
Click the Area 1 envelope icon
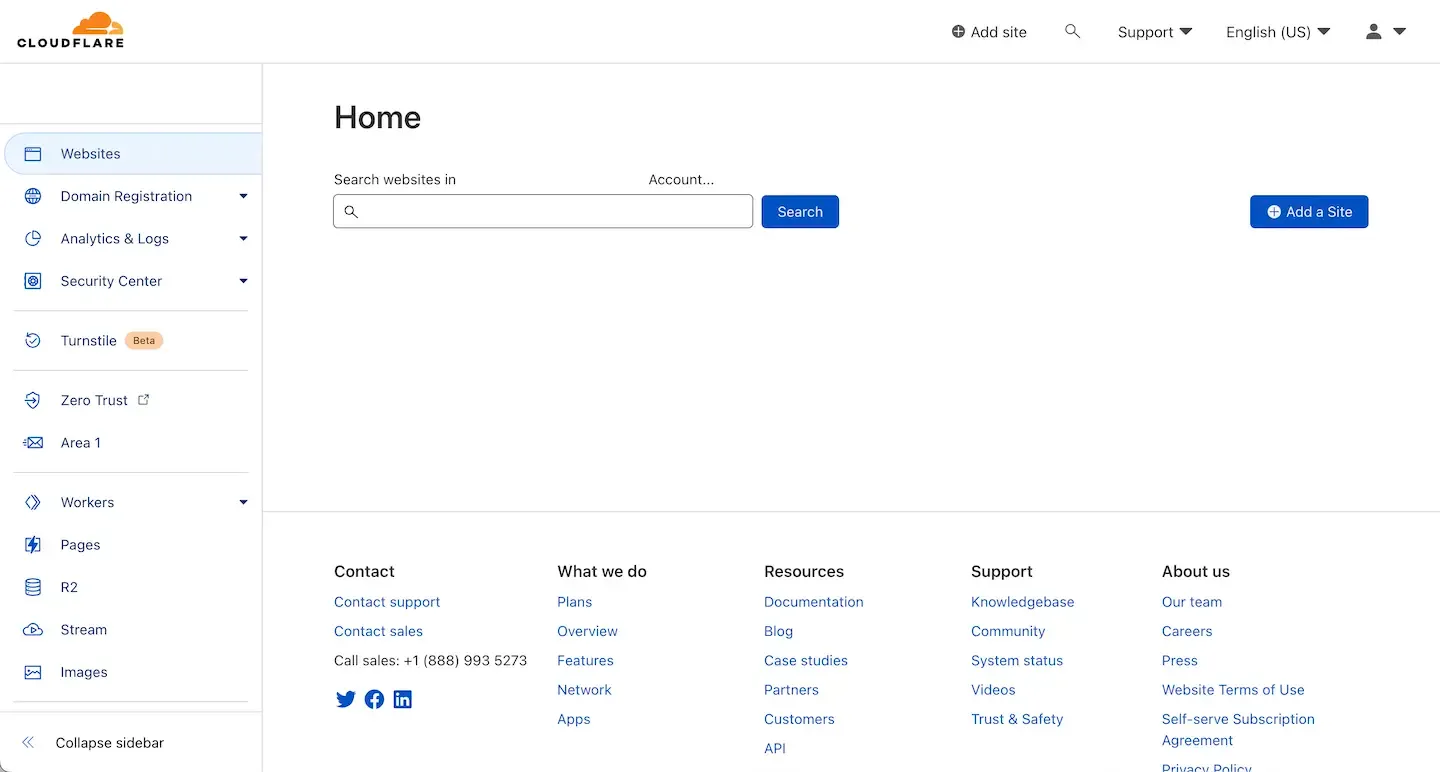(x=33, y=443)
